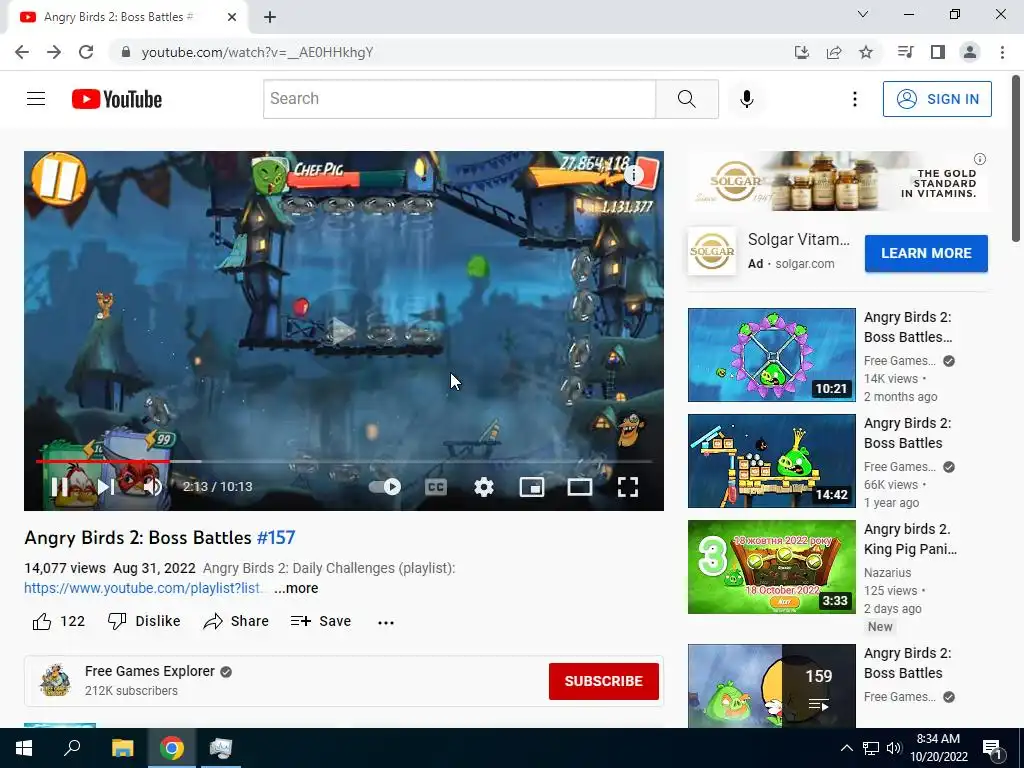
Task: Open the youtube.com playlist link
Action: [x=143, y=588]
